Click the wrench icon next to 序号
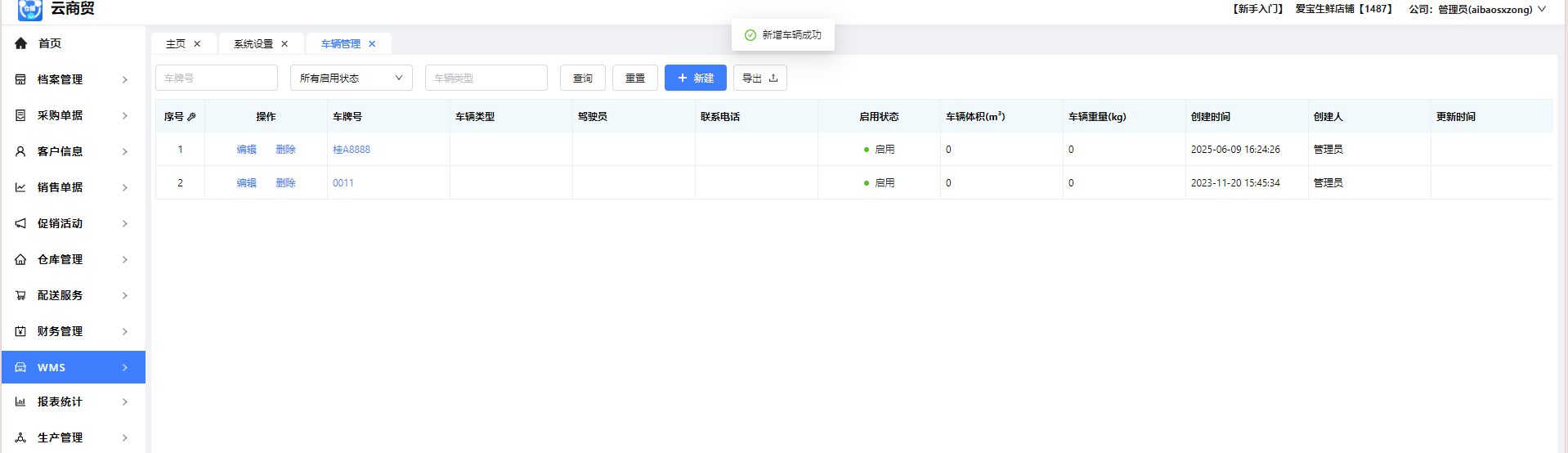 tap(191, 117)
